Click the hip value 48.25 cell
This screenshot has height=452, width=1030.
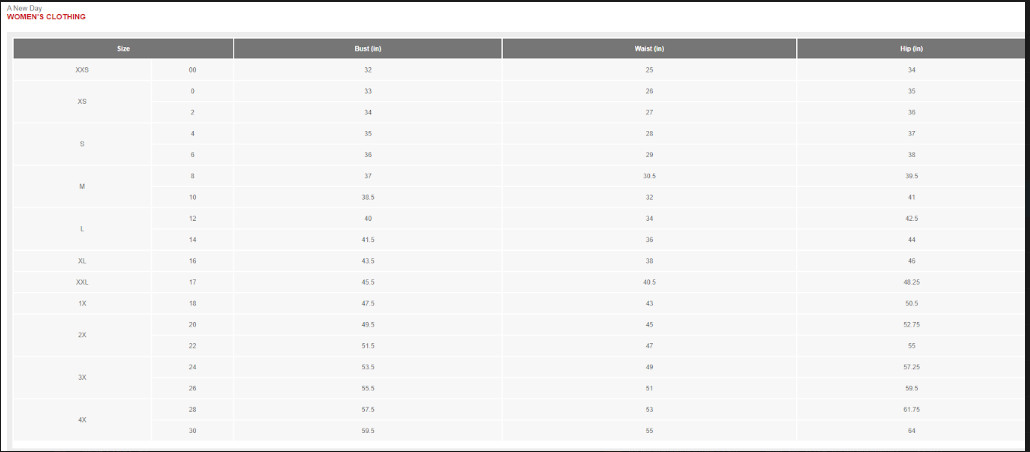click(911, 282)
